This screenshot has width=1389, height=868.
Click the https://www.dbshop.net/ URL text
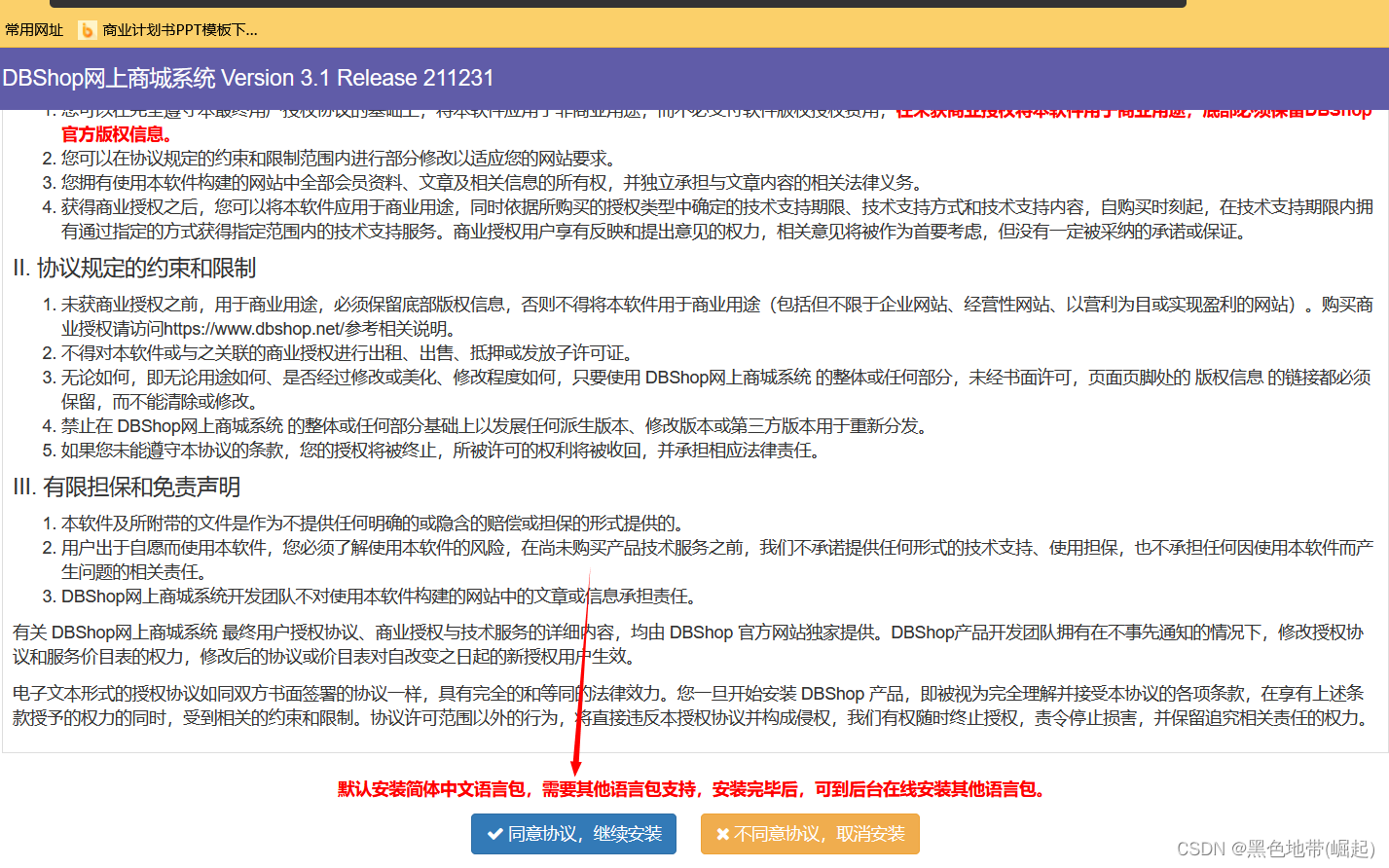tap(253, 329)
